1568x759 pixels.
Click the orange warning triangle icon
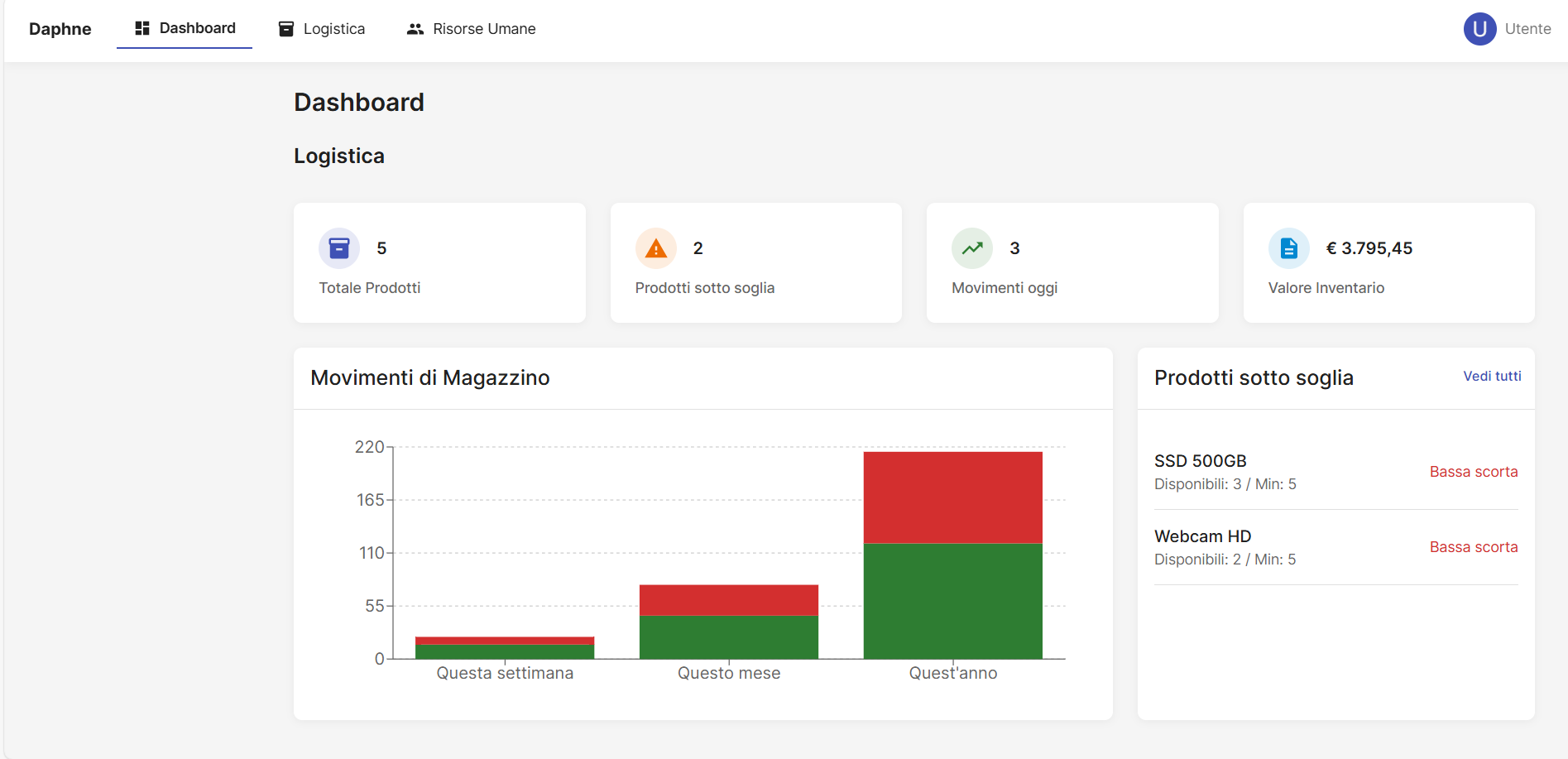655,247
